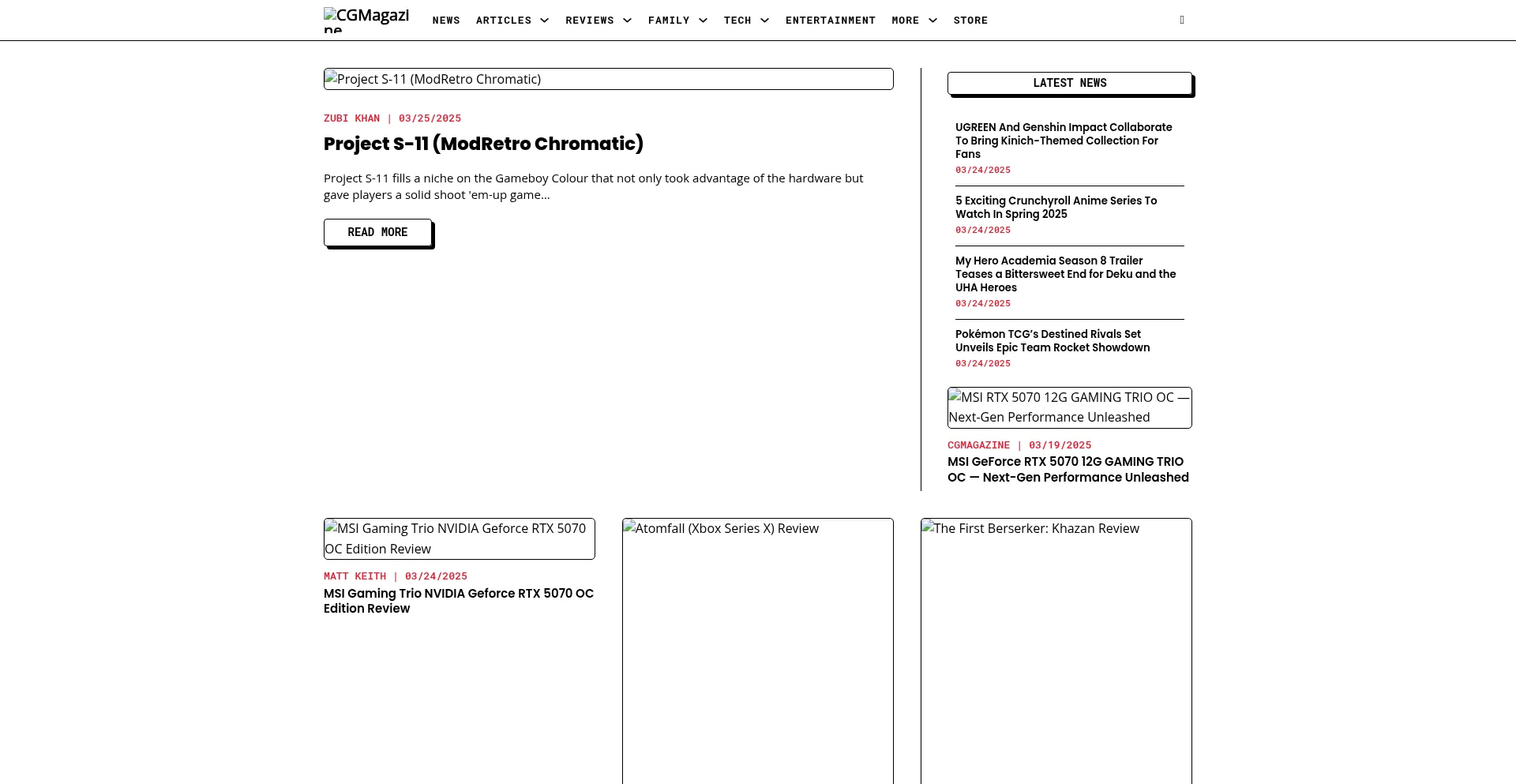Expand the Reviews dropdown chevron

point(627,21)
